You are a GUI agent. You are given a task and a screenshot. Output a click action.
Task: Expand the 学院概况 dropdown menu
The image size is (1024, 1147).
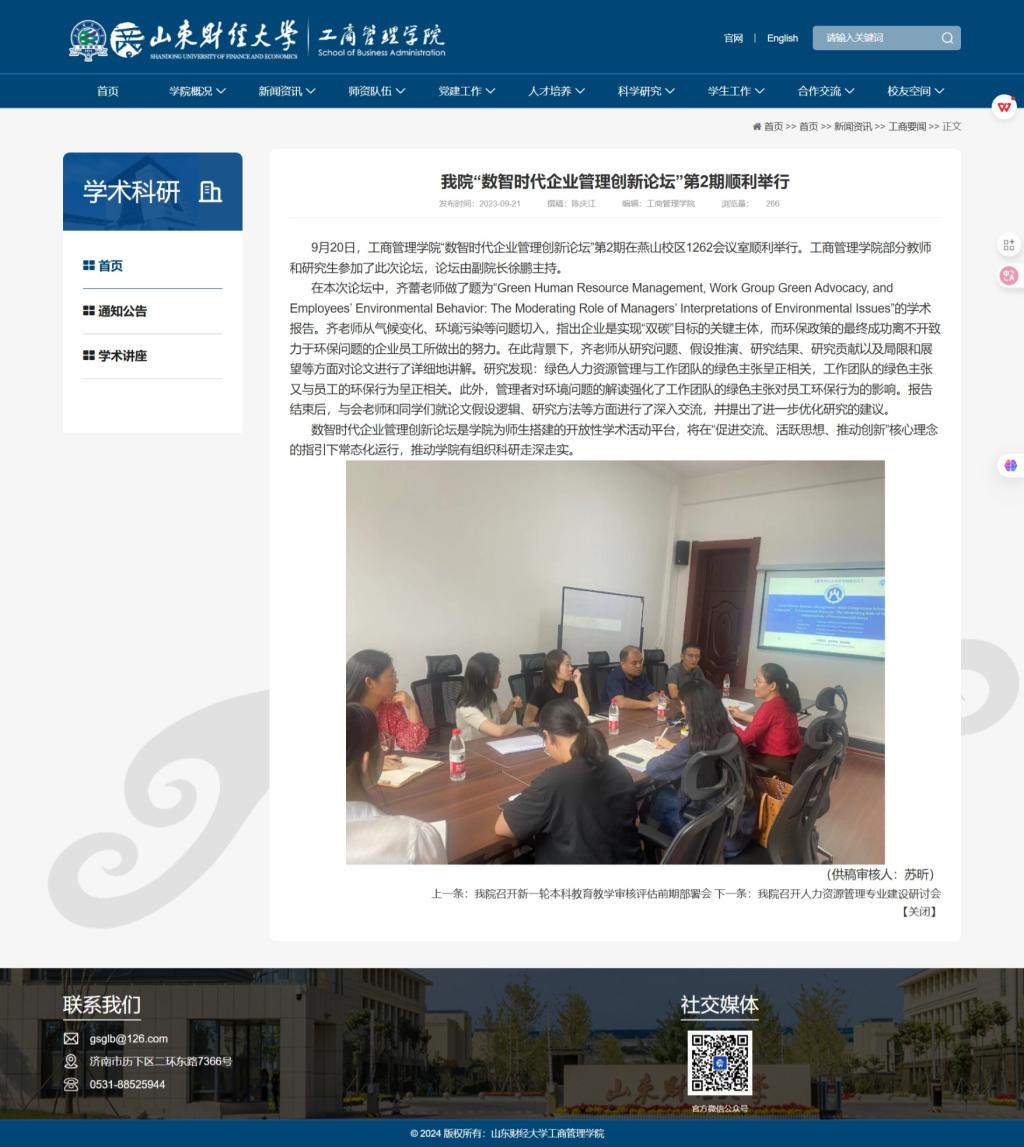click(x=197, y=91)
